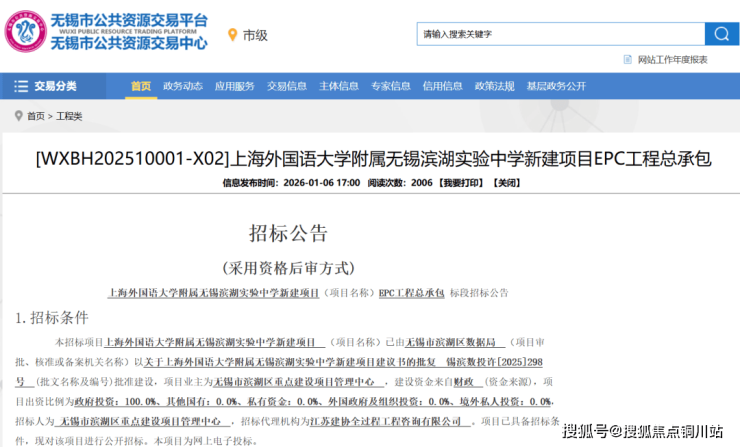Click the Wuxi platform round logo
Image resolution: width=740 pixels, height=447 pixels.
click(25, 31)
